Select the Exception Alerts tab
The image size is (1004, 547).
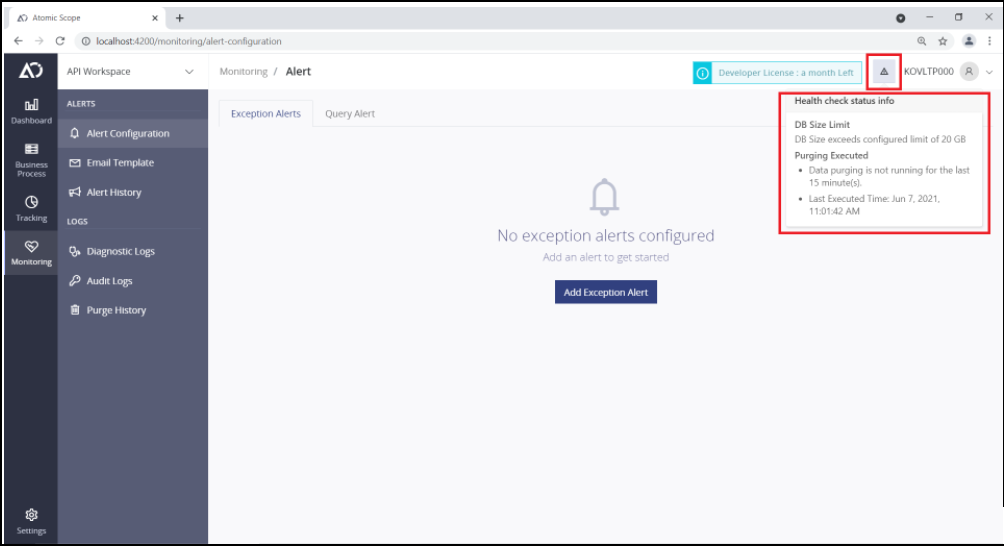[x=265, y=114]
